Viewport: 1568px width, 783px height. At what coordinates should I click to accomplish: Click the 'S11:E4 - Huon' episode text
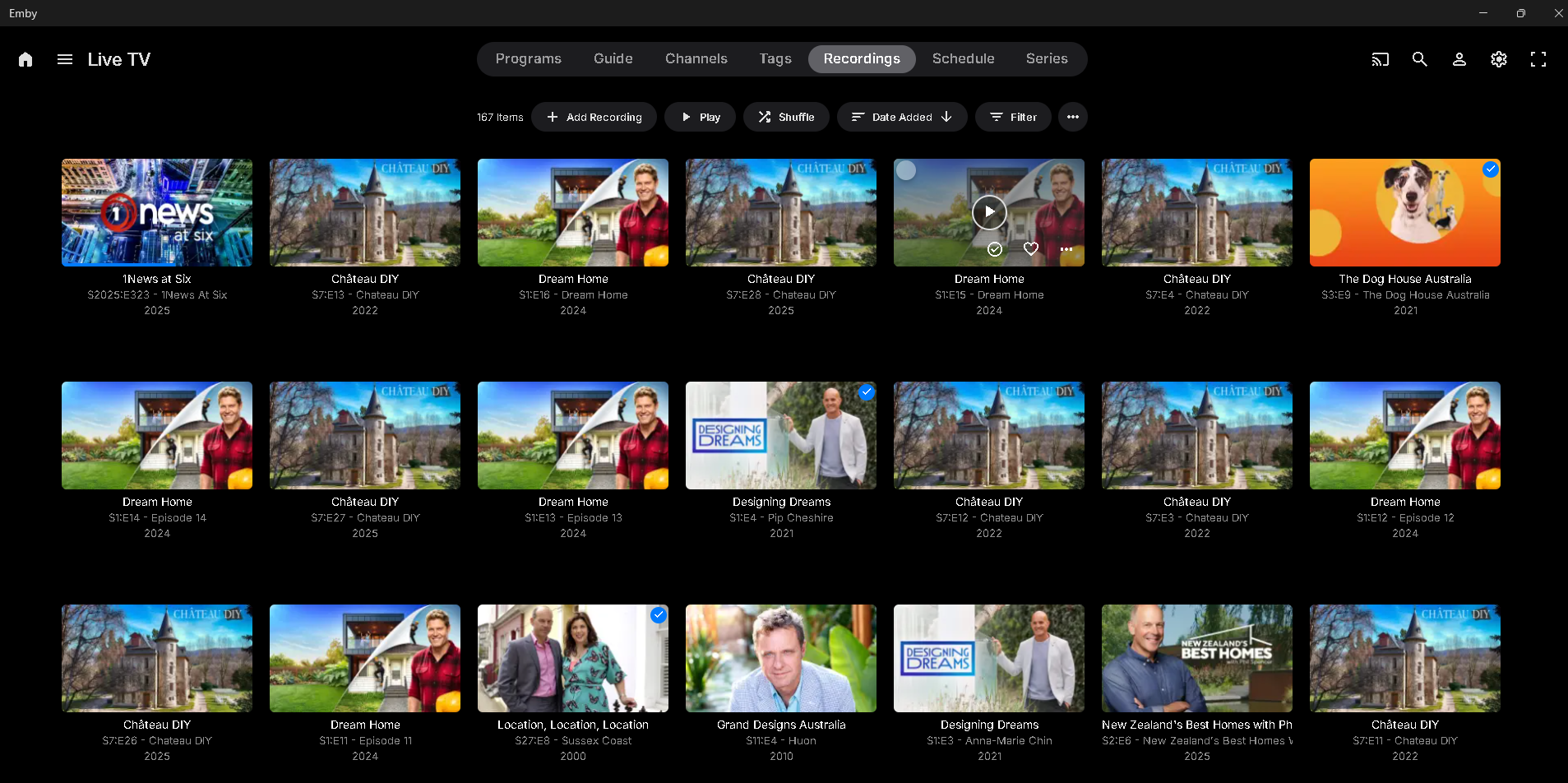pyautogui.click(x=781, y=741)
